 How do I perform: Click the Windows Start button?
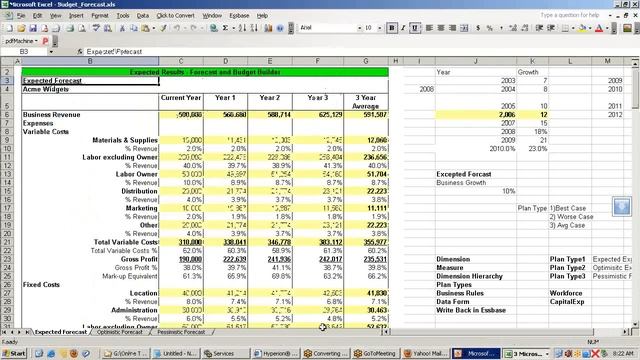(14, 353)
